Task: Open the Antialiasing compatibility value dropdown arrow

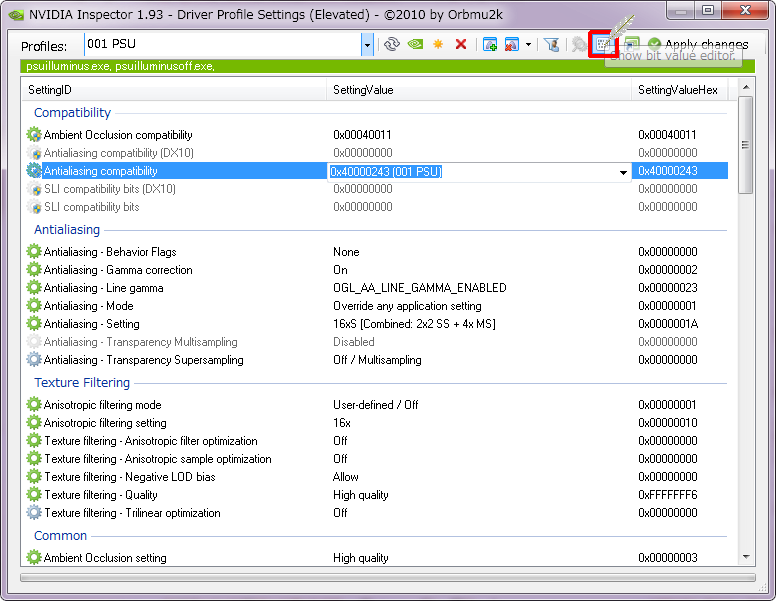Action: click(x=623, y=172)
